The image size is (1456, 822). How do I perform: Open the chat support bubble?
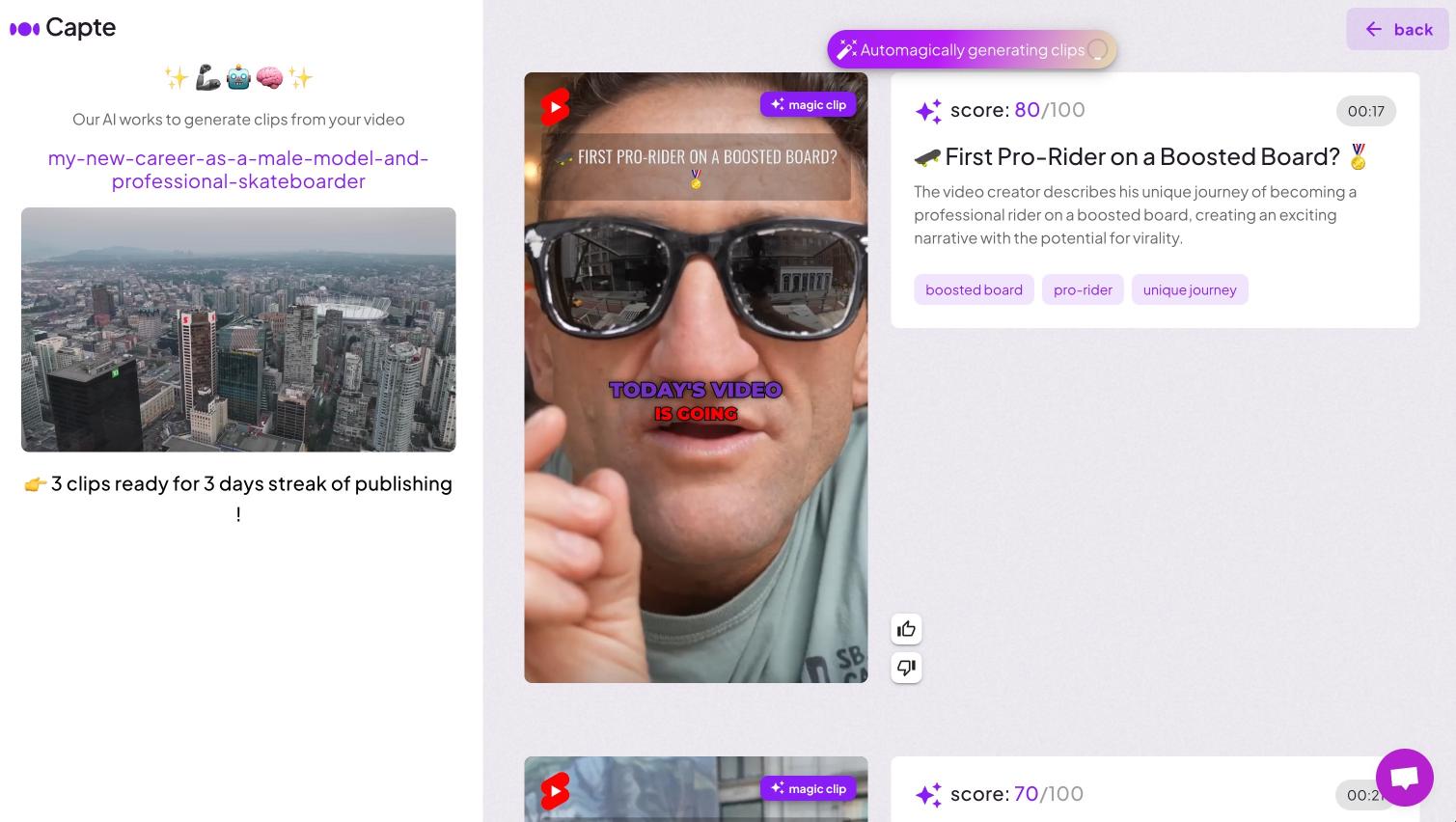tap(1404, 778)
